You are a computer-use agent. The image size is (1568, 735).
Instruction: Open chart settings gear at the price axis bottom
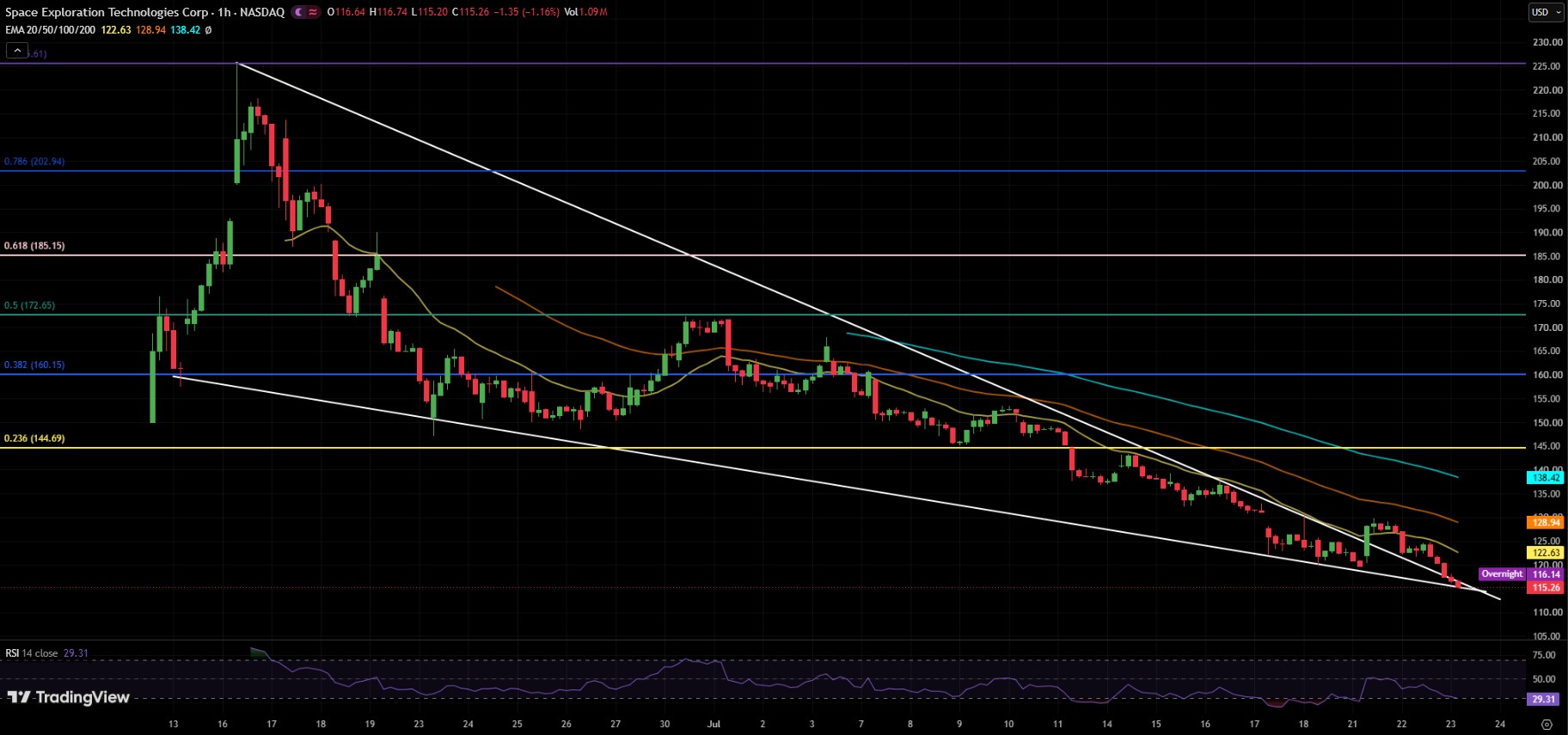click(x=1547, y=725)
